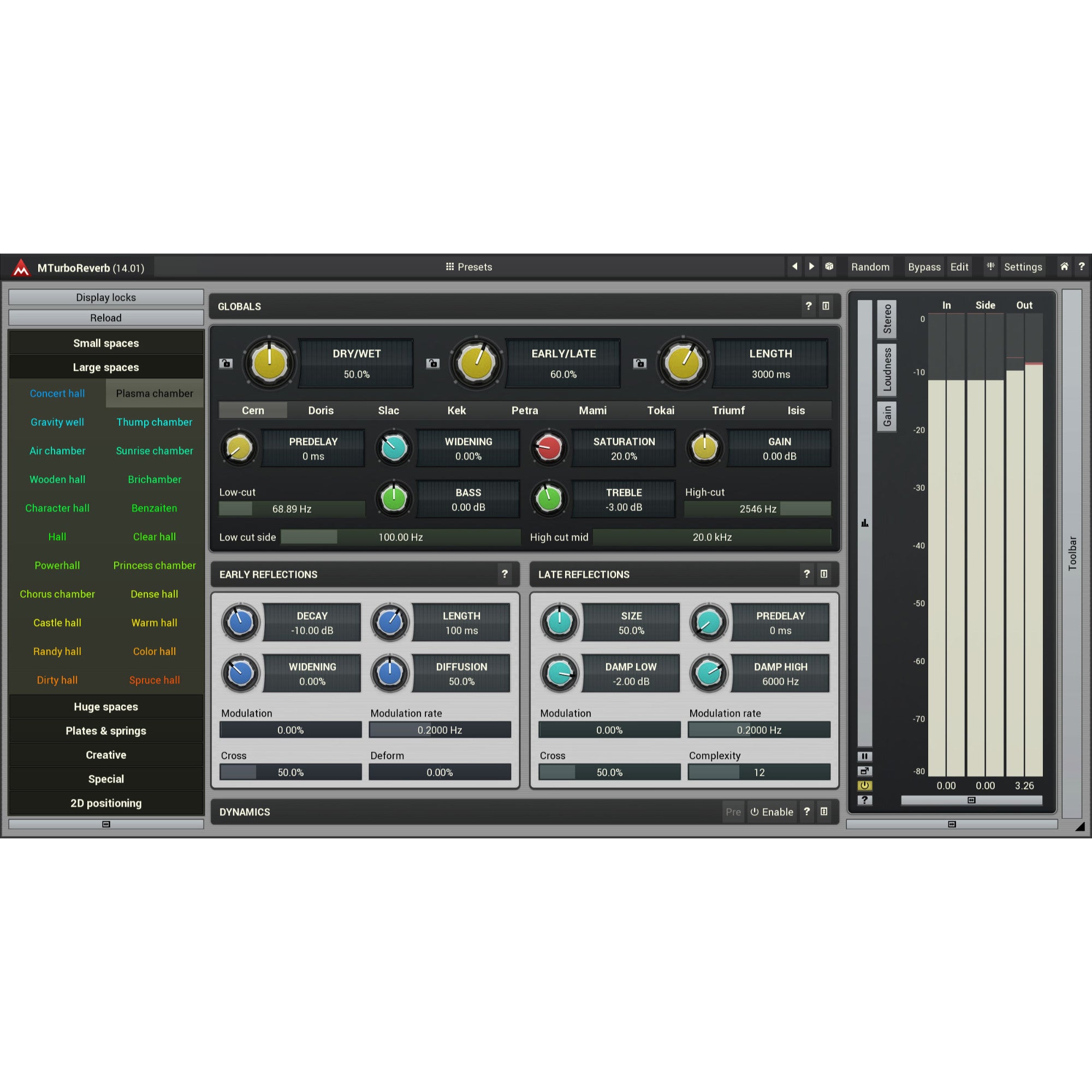Click the Edit button
This screenshot has height=1092, width=1092.
pos(959,267)
